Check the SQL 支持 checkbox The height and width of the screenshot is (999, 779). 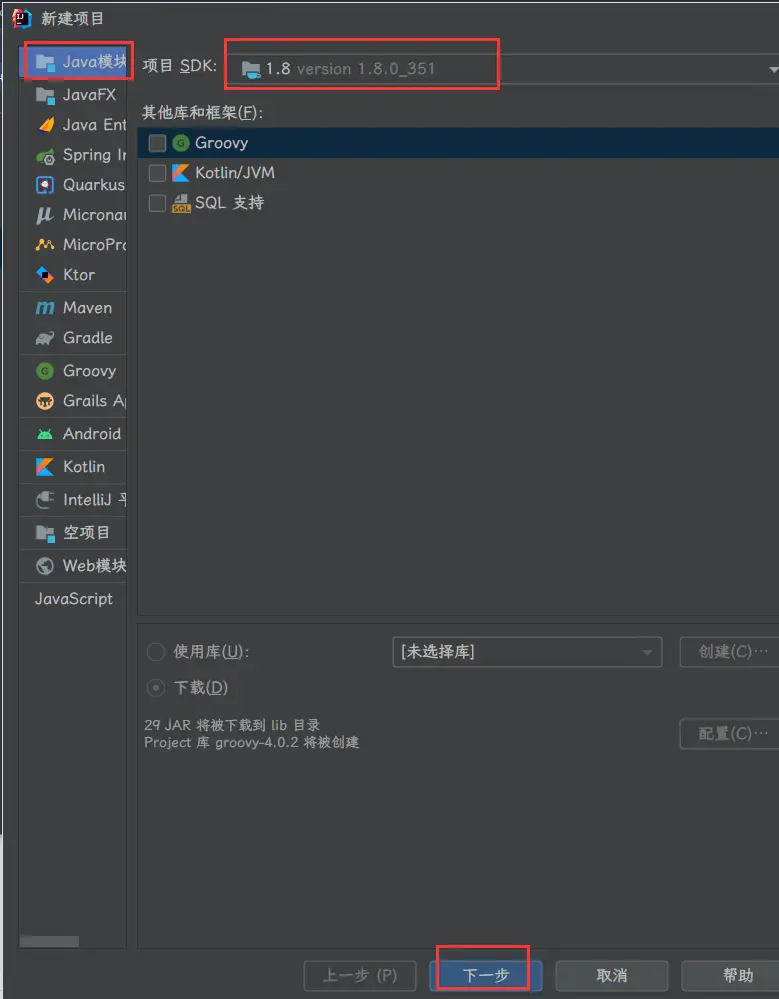[x=157, y=203]
